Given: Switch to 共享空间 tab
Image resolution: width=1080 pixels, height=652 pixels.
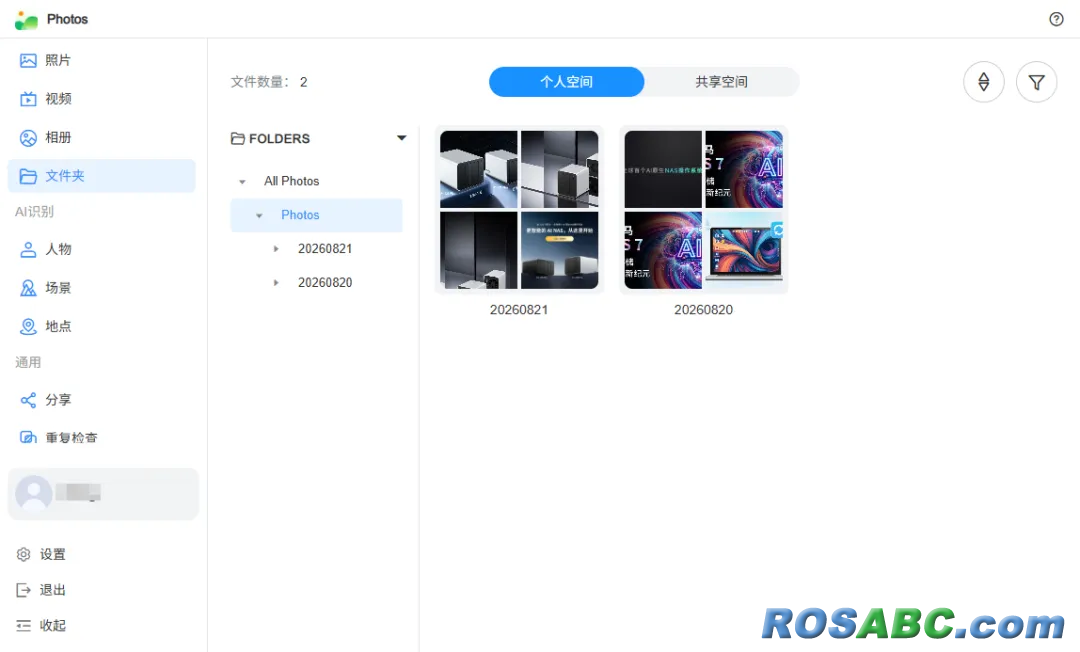Looking at the screenshot, I should tap(721, 82).
